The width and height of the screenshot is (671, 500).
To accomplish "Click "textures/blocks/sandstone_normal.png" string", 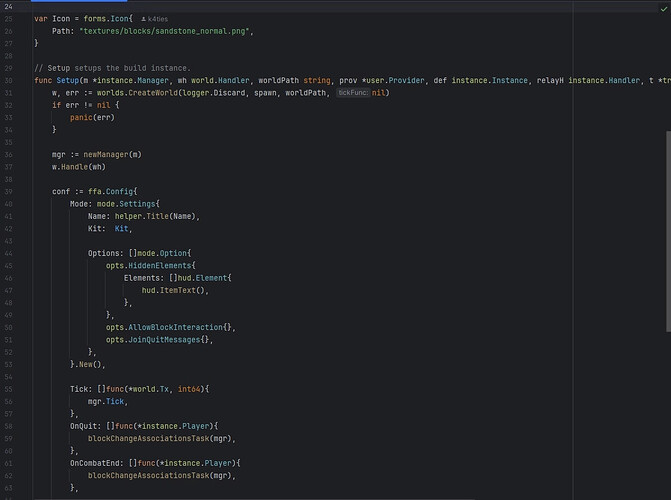I will pos(165,31).
